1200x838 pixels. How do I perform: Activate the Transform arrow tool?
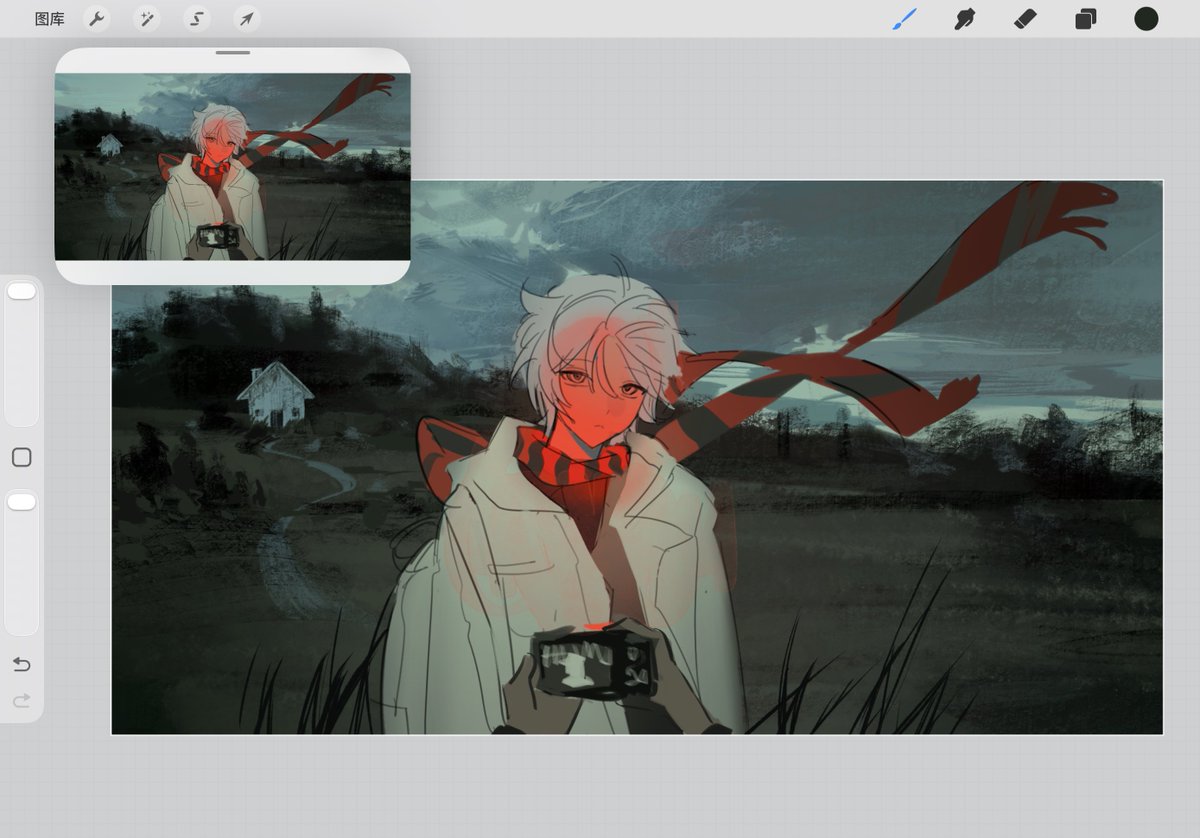pos(246,19)
